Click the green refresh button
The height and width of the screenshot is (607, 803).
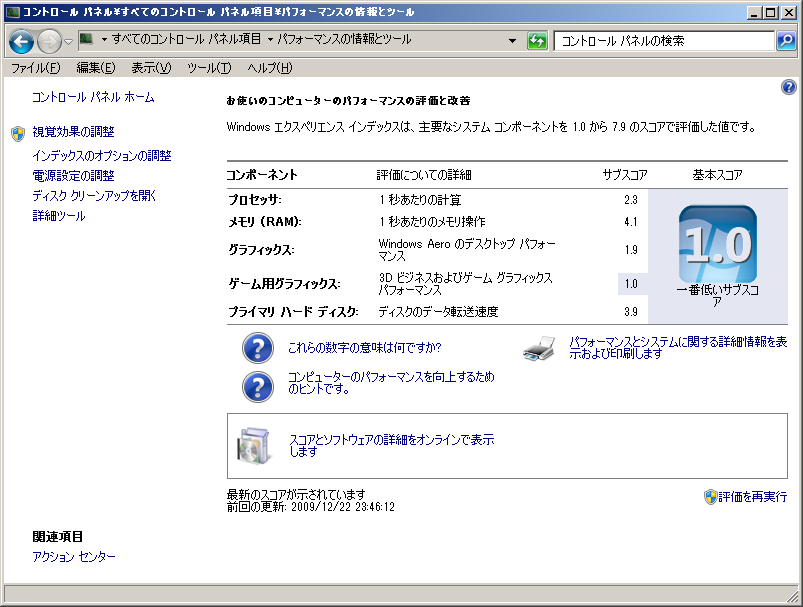pos(537,41)
